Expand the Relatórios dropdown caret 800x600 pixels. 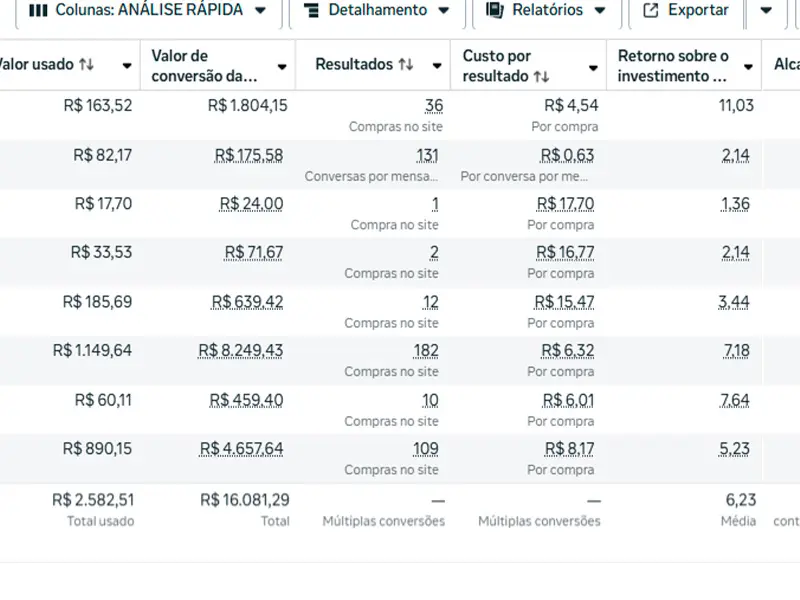click(x=600, y=10)
